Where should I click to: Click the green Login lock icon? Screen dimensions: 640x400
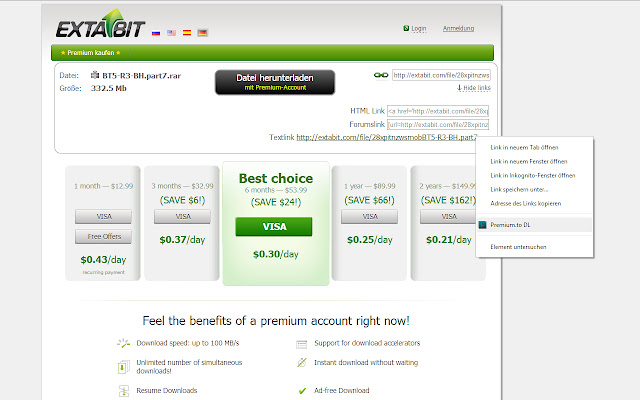pos(406,28)
